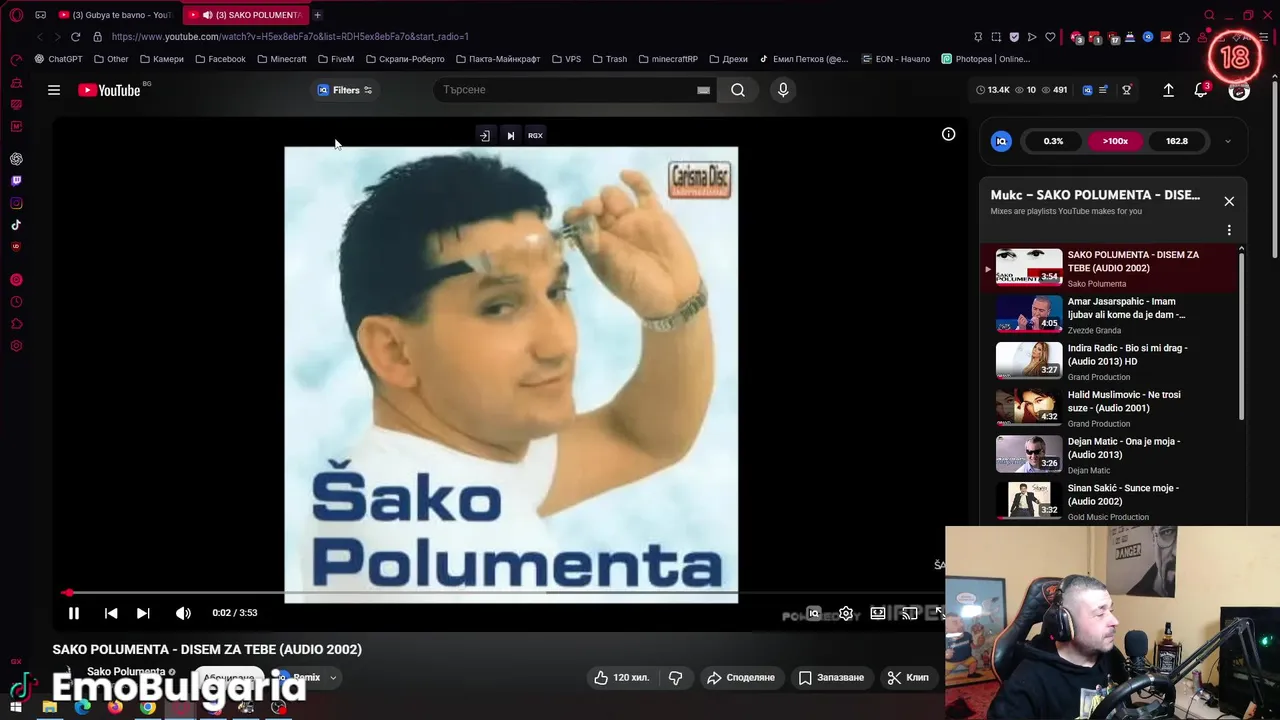1280x720 pixels.
Task: Play Indira Radic - Bio si mi drag
Action: pos(1110,361)
